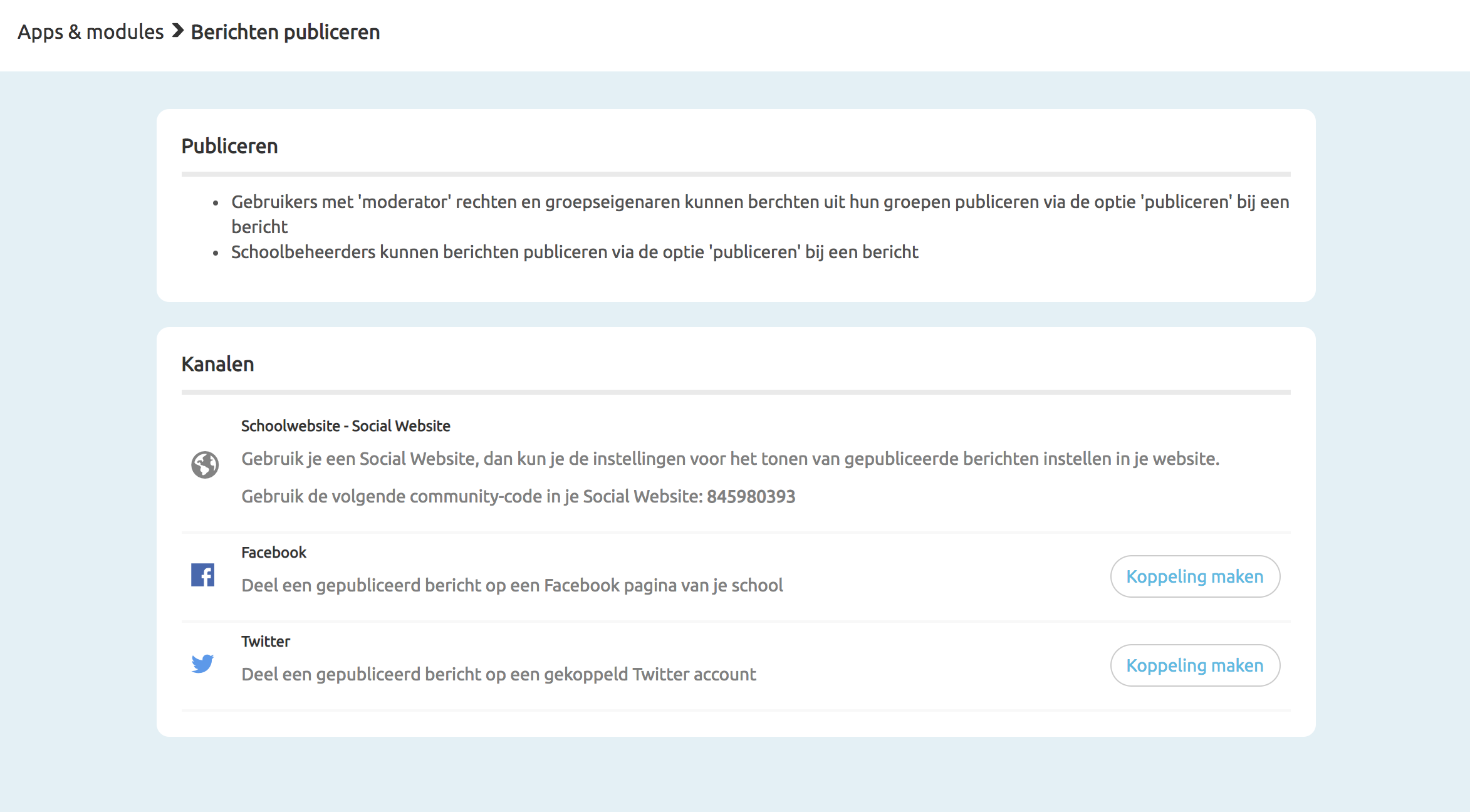Image resolution: width=1470 pixels, height=812 pixels.
Task: Click the community-code 845980393
Action: pyautogui.click(x=751, y=496)
